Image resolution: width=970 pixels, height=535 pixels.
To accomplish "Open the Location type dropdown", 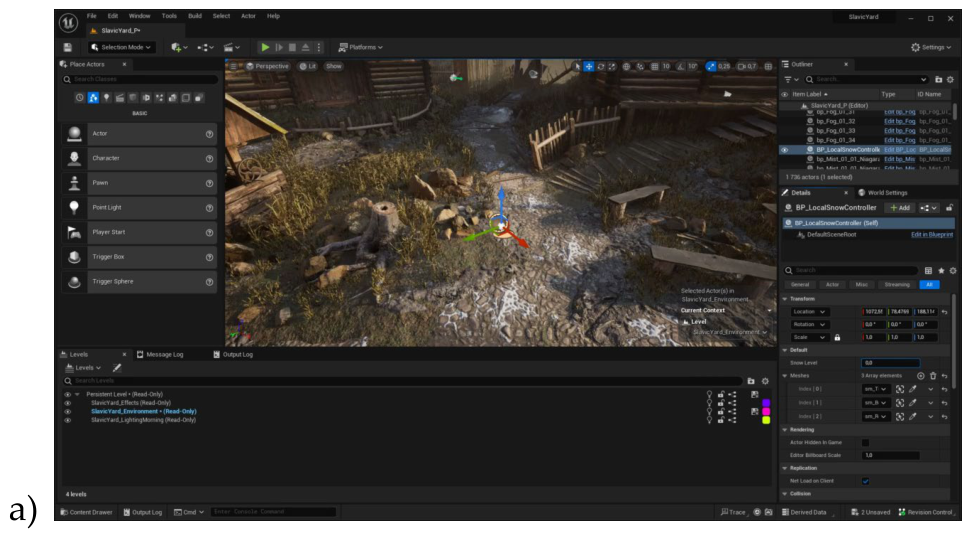I will click(809, 312).
